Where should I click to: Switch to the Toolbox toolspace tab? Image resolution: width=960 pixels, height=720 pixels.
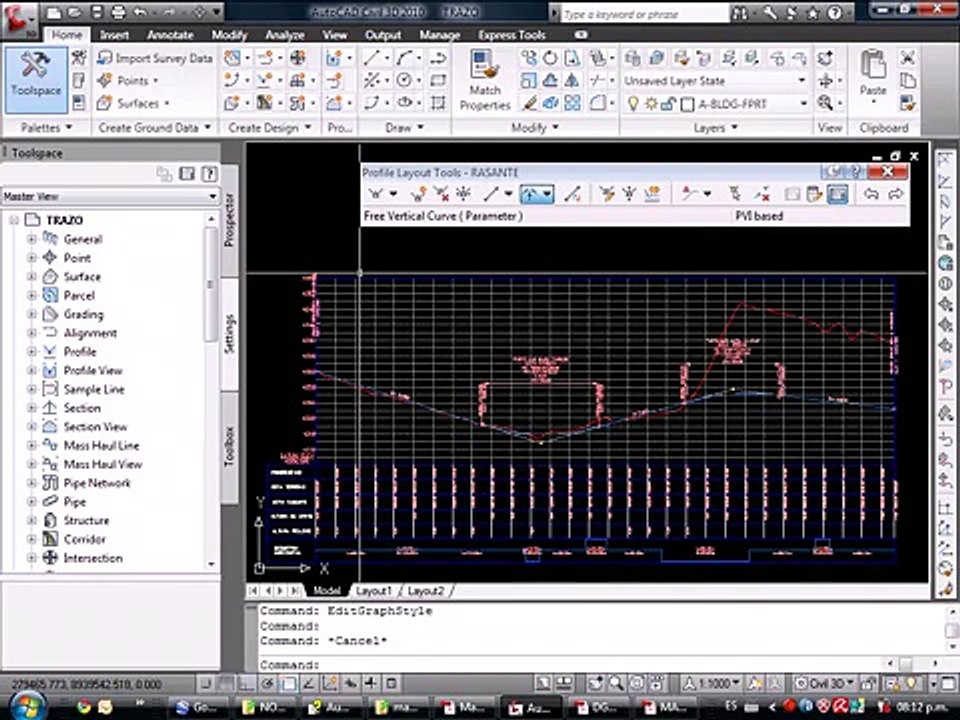tap(230, 446)
